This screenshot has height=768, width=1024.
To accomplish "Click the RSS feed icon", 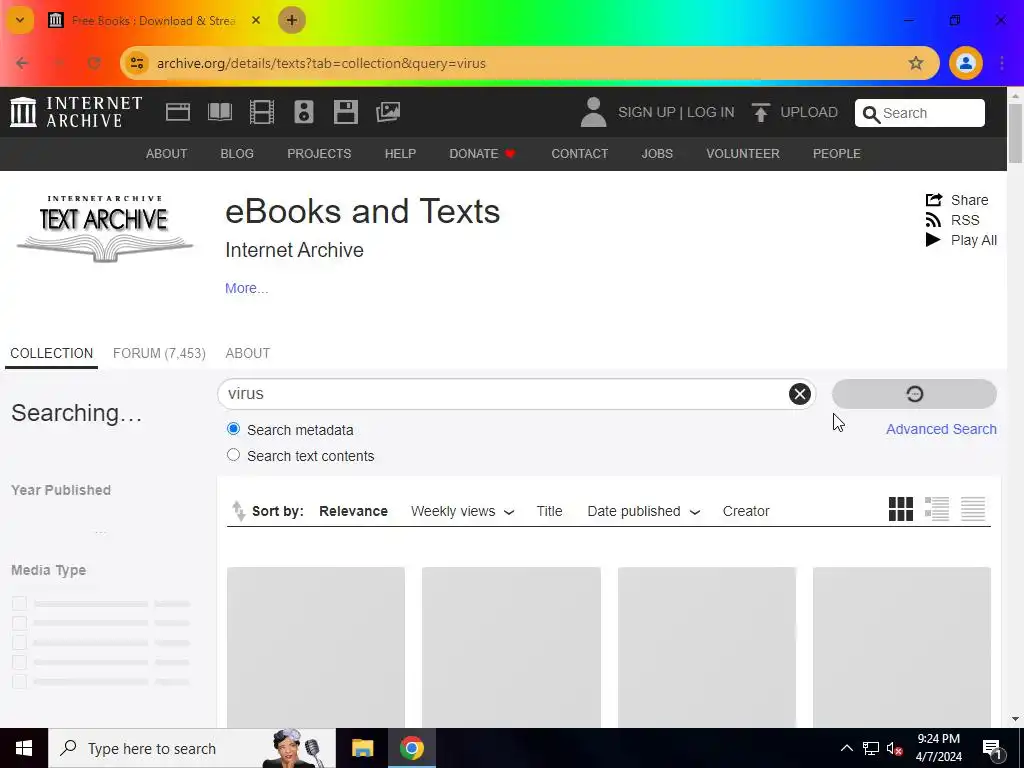I will pos(933,220).
